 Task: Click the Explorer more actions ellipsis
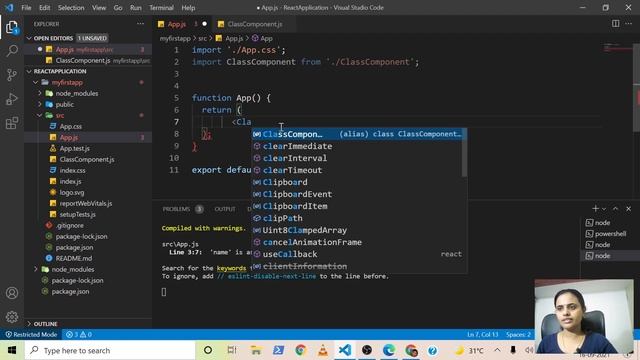140,24
